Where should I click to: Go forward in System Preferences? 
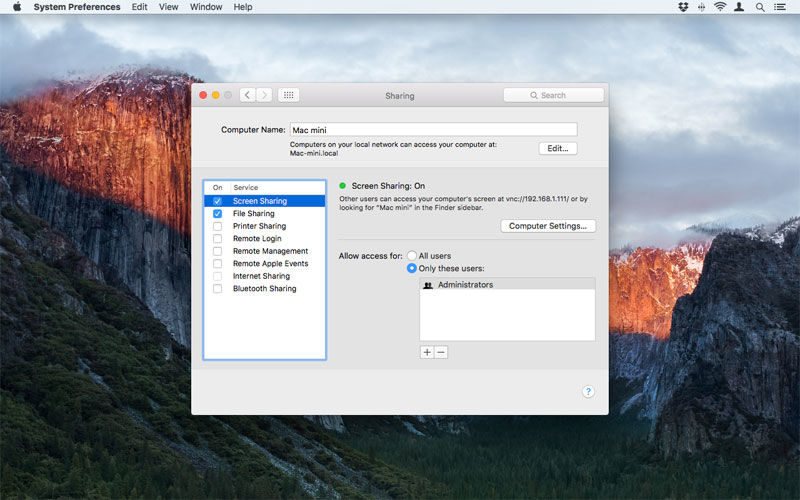264,95
